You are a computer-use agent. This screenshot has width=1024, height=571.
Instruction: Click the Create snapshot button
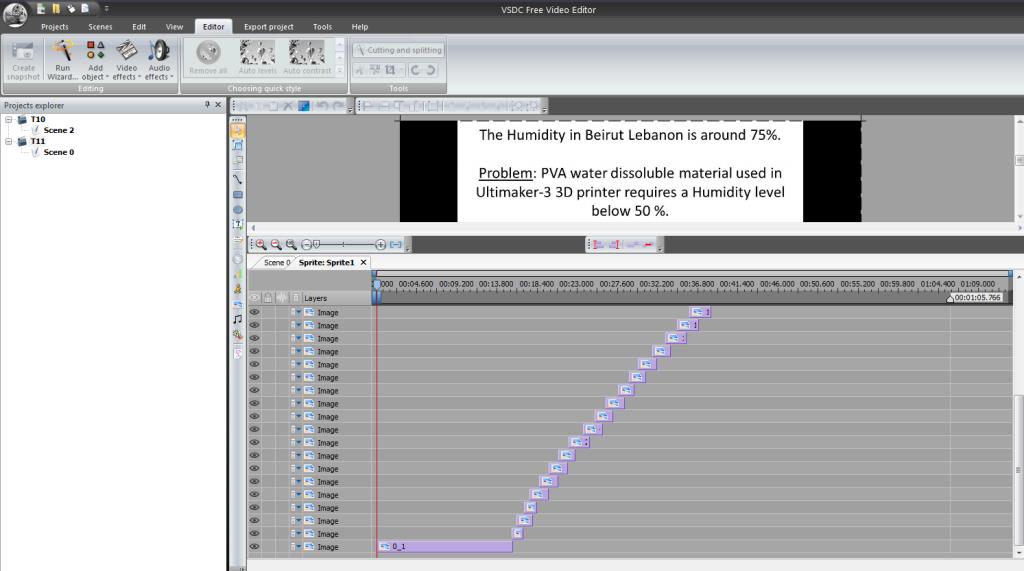24,60
